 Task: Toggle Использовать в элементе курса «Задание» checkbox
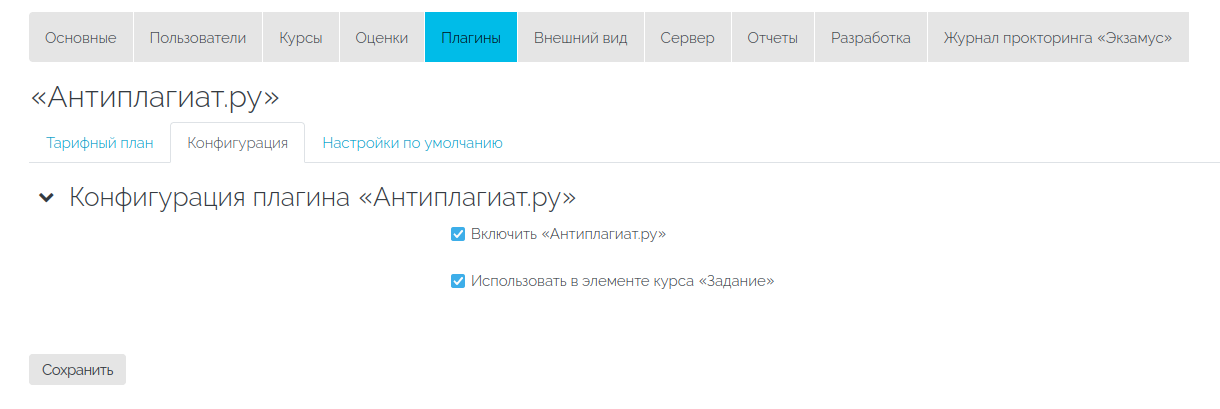pos(458,281)
